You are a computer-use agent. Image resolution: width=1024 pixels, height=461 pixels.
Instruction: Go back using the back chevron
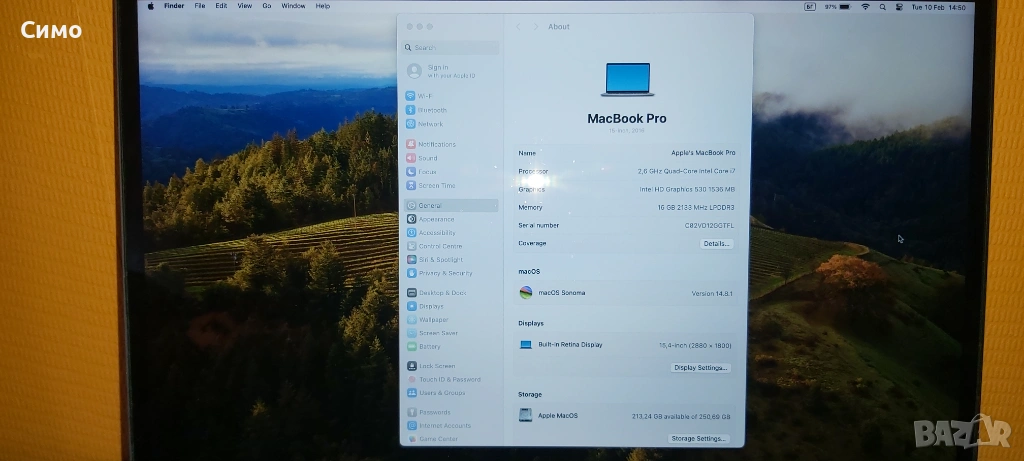(518, 27)
